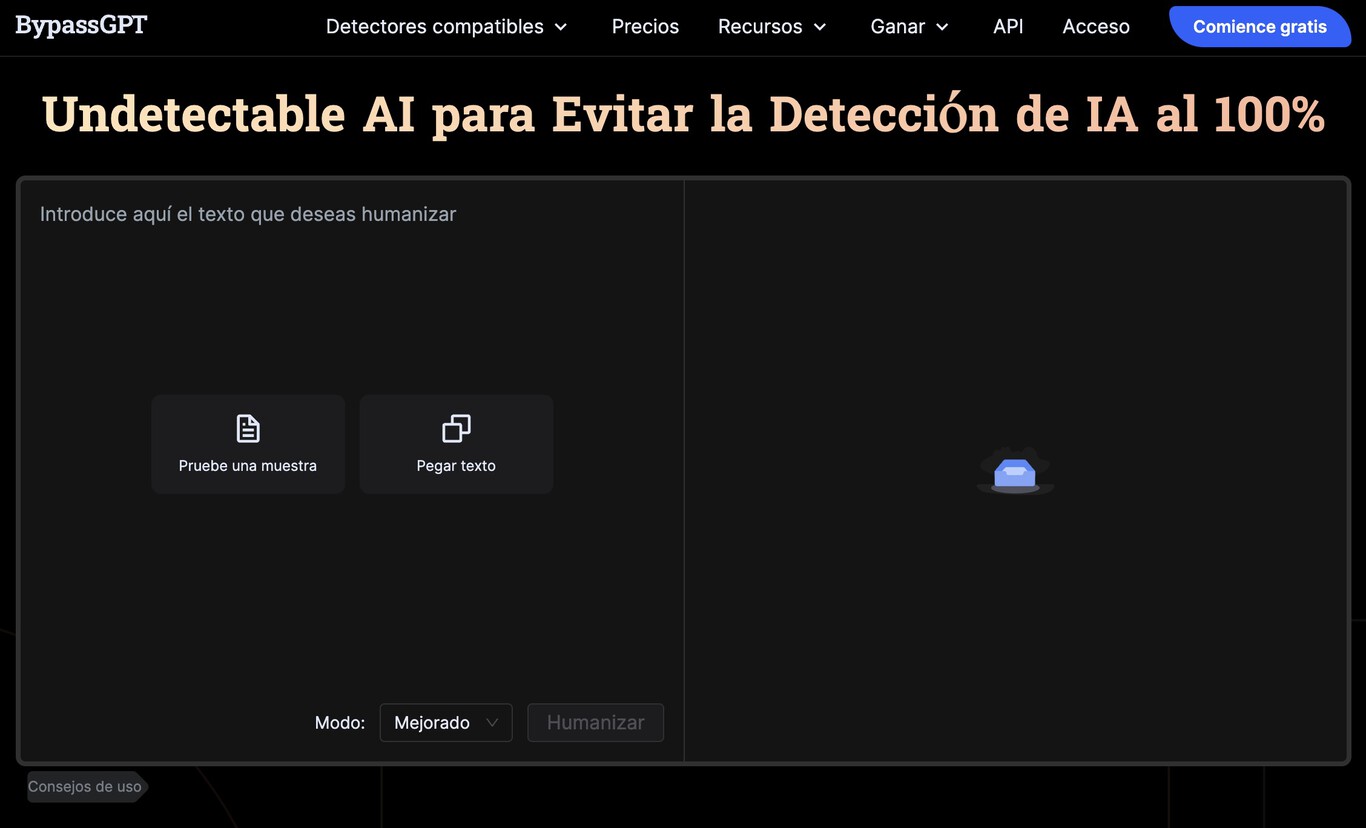This screenshot has width=1366, height=828.
Task: Open the Detectores compatibles menu
Action: 434,27
